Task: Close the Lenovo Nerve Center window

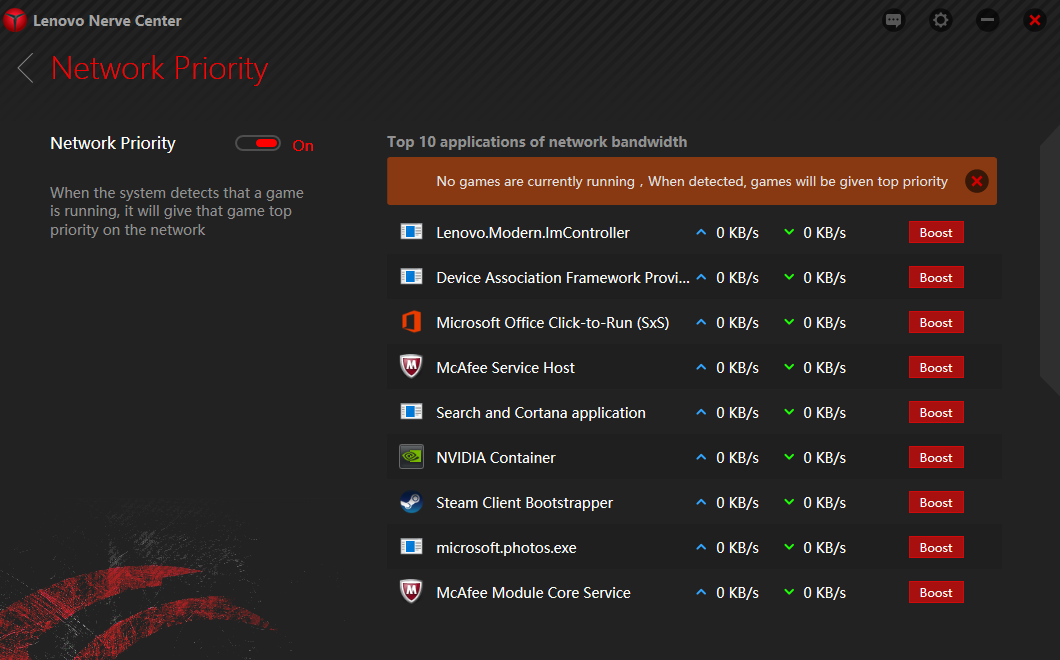Action: (x=1034, y=20)
